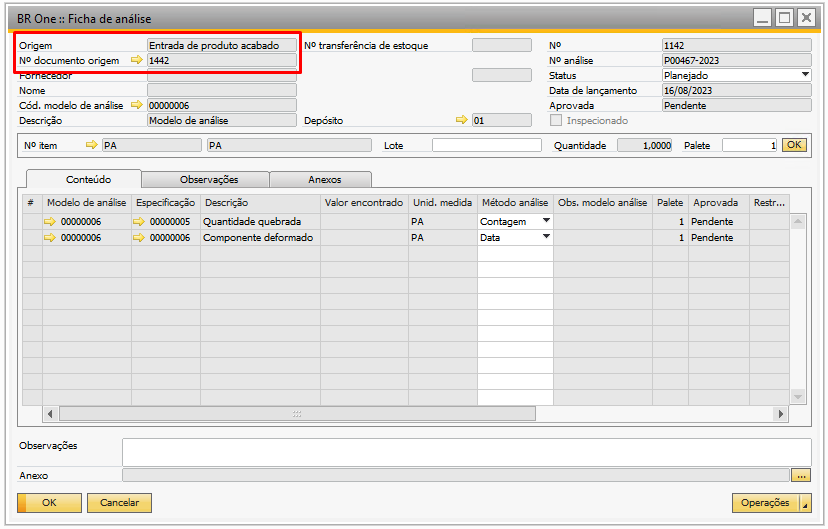Open the second row Modelo de análise link arrow
The image size is (828, 529).
(x=50, y=238)
